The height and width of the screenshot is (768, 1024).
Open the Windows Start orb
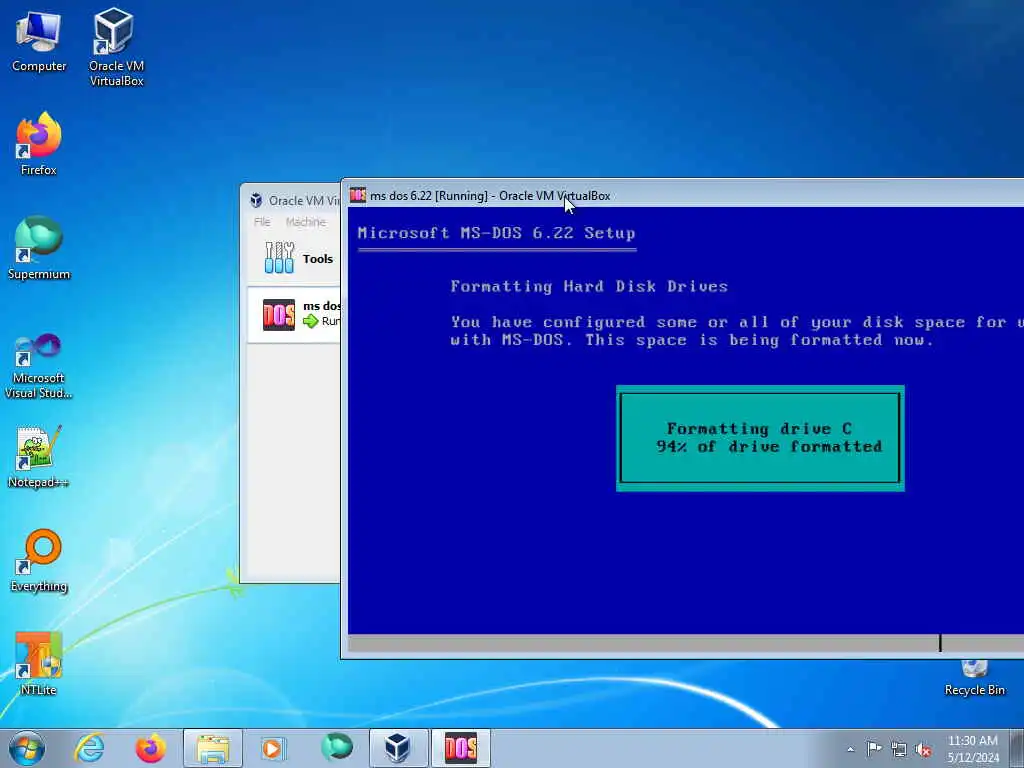[x=27, y=748]
